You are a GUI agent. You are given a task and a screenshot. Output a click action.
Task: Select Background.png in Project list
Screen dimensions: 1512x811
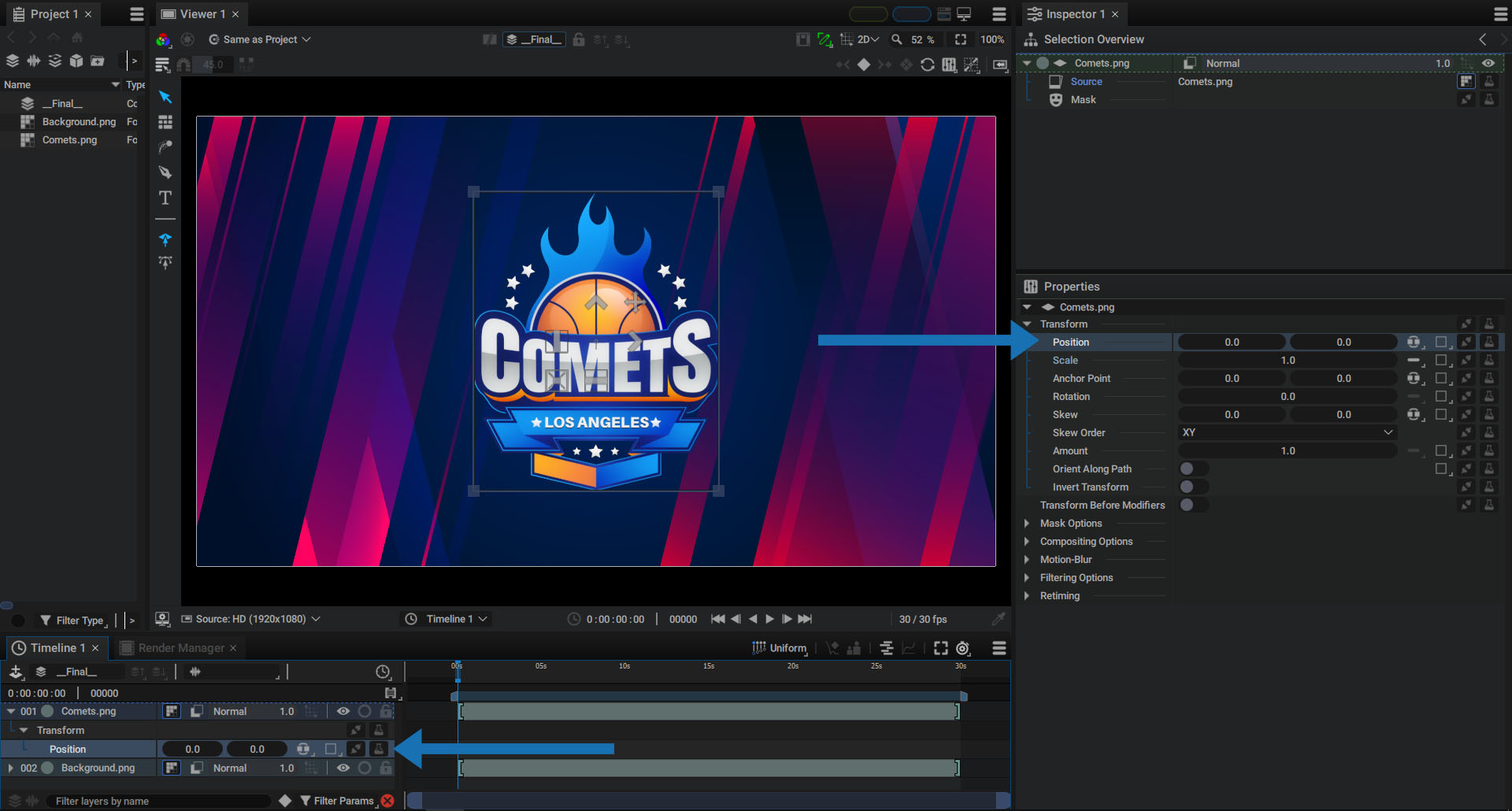pos(79,121)
